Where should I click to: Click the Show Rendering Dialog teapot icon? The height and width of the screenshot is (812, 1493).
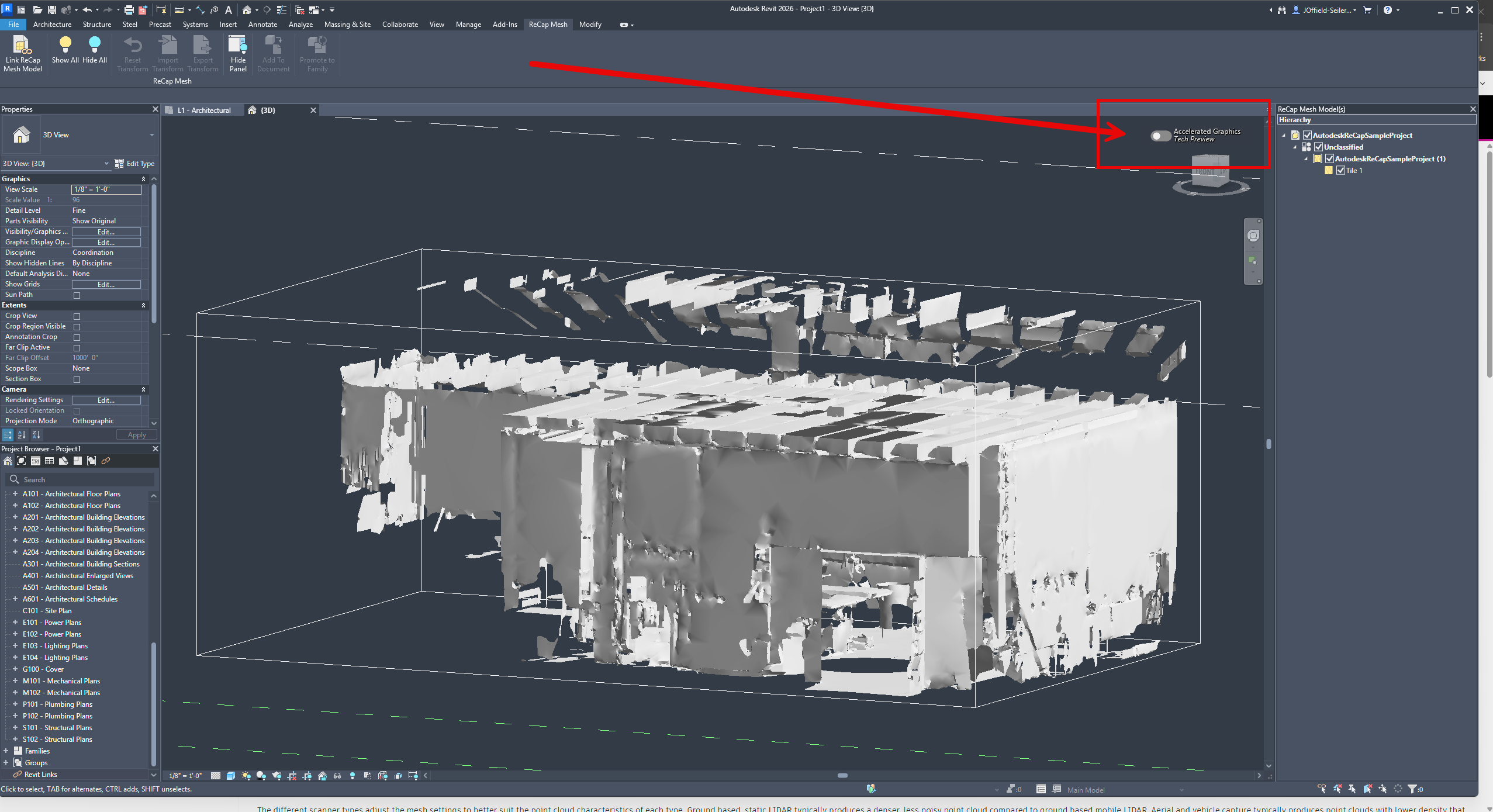pyautogui.click(x=277, y=776)
